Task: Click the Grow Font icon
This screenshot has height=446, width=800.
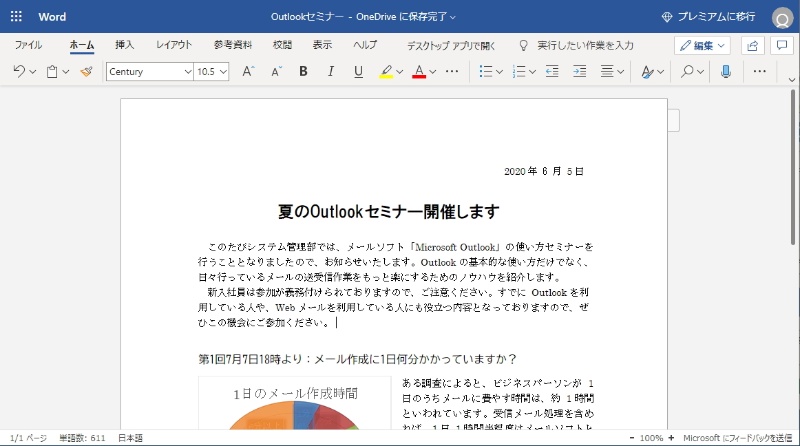Action: pyautogui.click(x=248, y=72)
